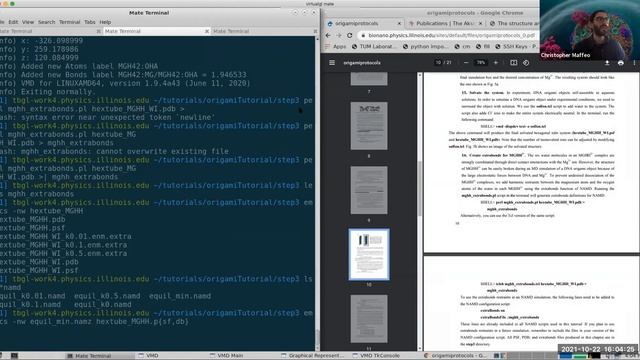
Task: Open the Help menu in Mate Terminal
Action: [105, 22]
